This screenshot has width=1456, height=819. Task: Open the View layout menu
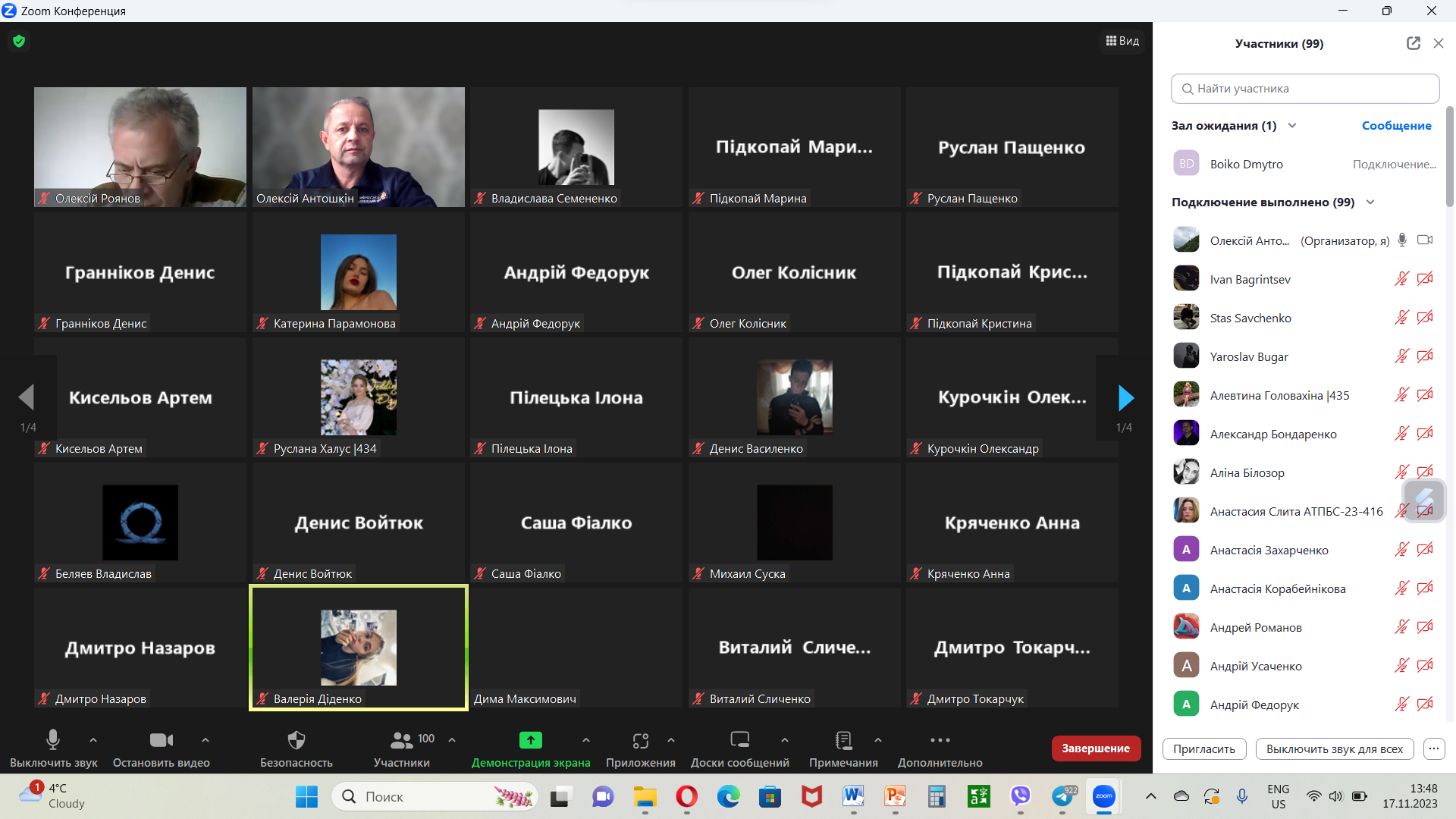1122,41
